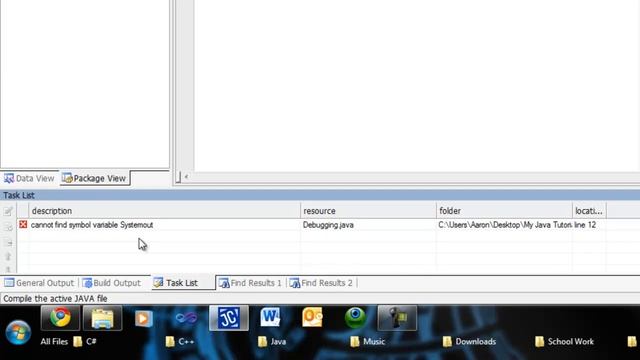Open the General Output tab
Image resolution: width=640 pixels, height=360 pixels.
tap(39, 283)
